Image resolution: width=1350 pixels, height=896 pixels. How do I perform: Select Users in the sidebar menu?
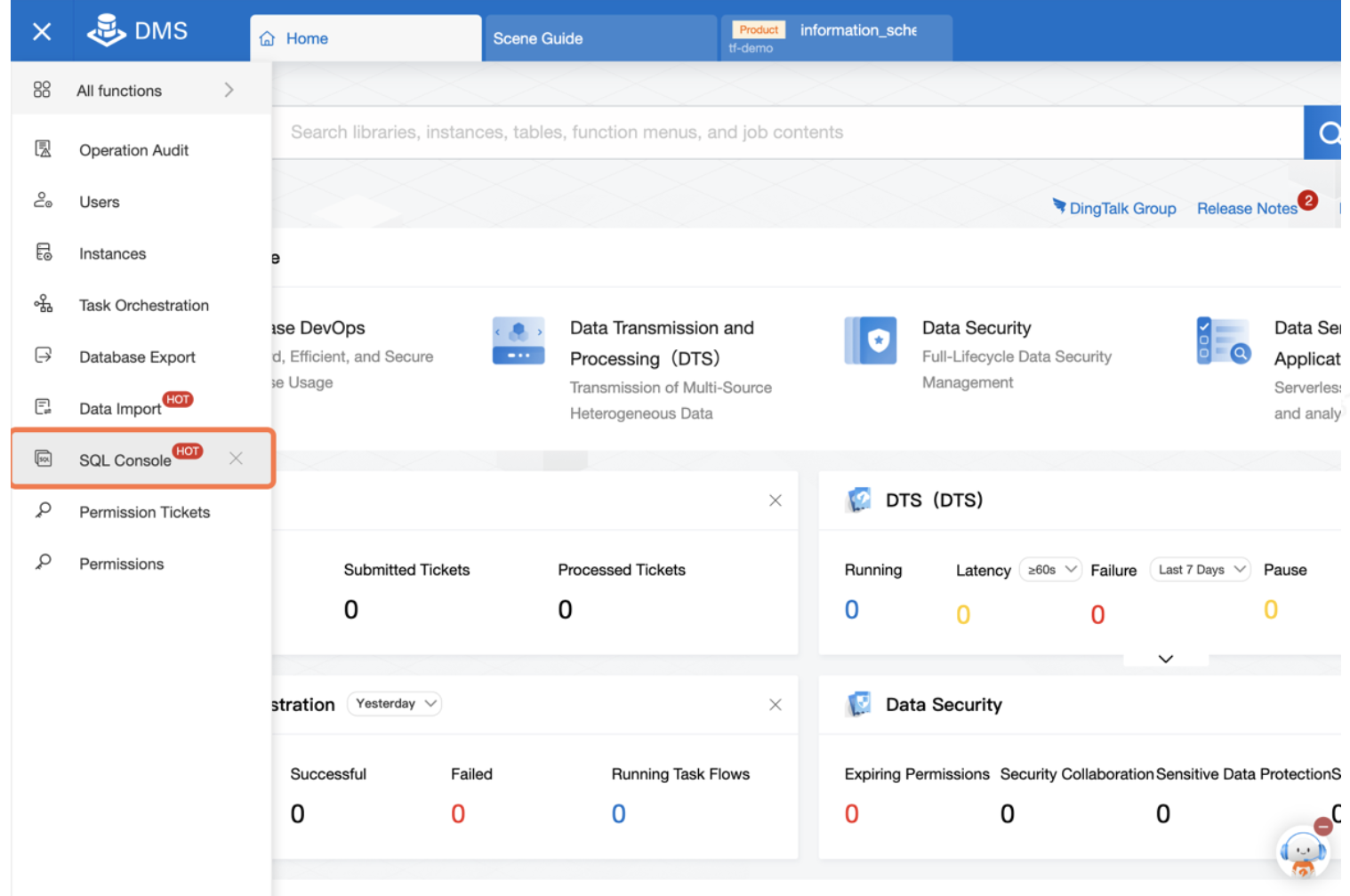click(x=99, y=202)
